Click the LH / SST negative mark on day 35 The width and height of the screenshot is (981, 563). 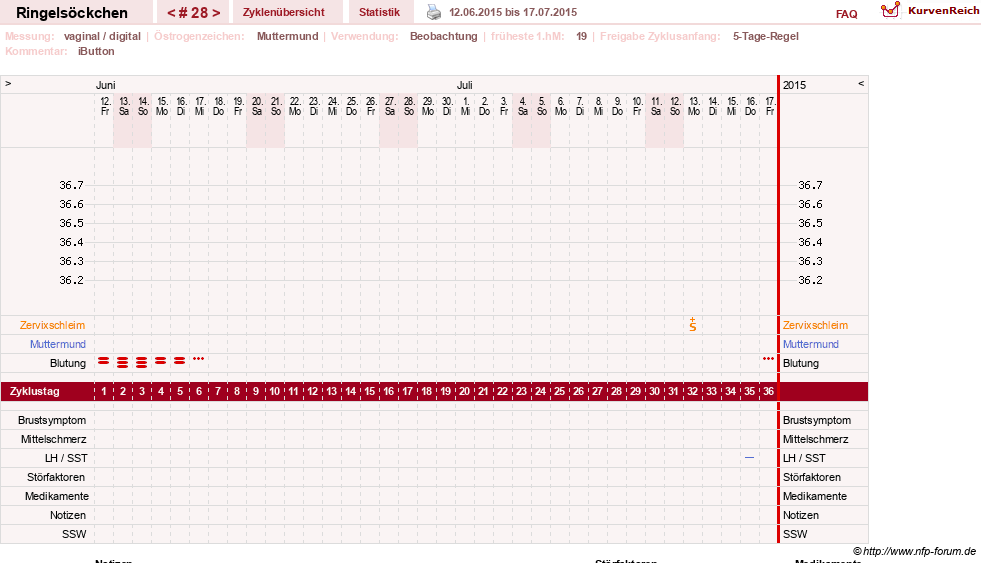coord(750,458)
